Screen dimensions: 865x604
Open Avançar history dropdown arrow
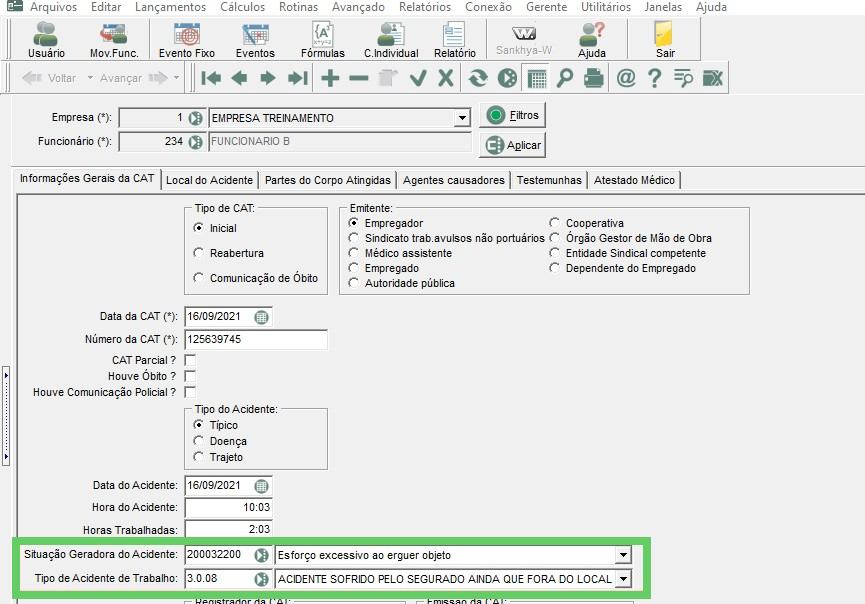tap(176, 78)
